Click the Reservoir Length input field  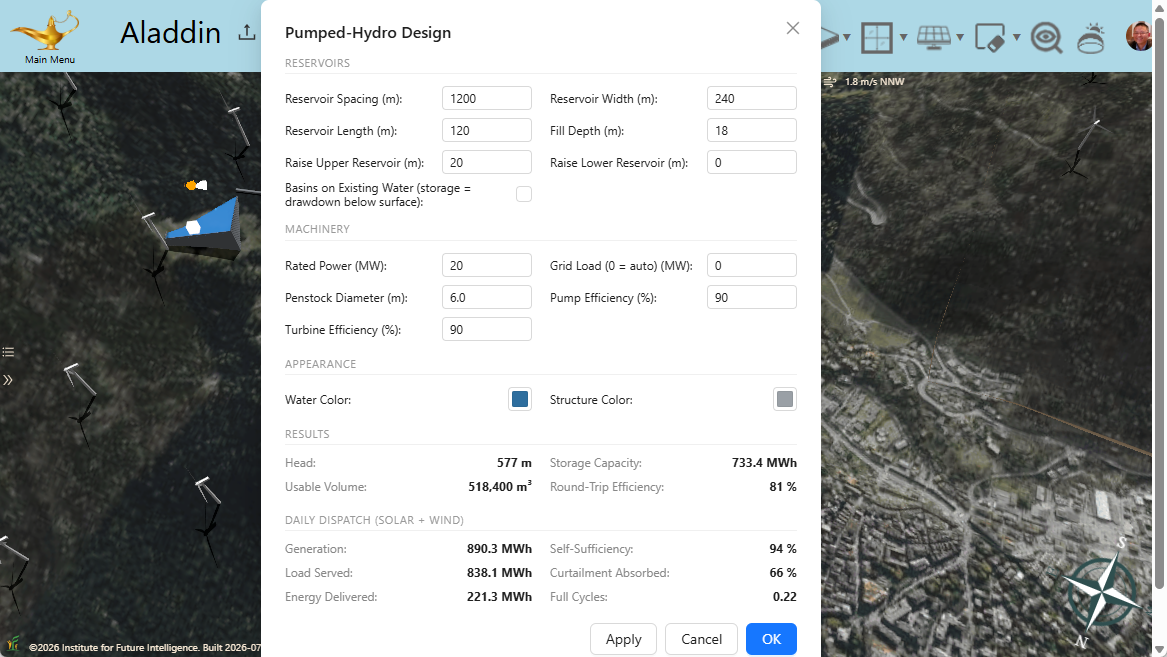[487, 130]
